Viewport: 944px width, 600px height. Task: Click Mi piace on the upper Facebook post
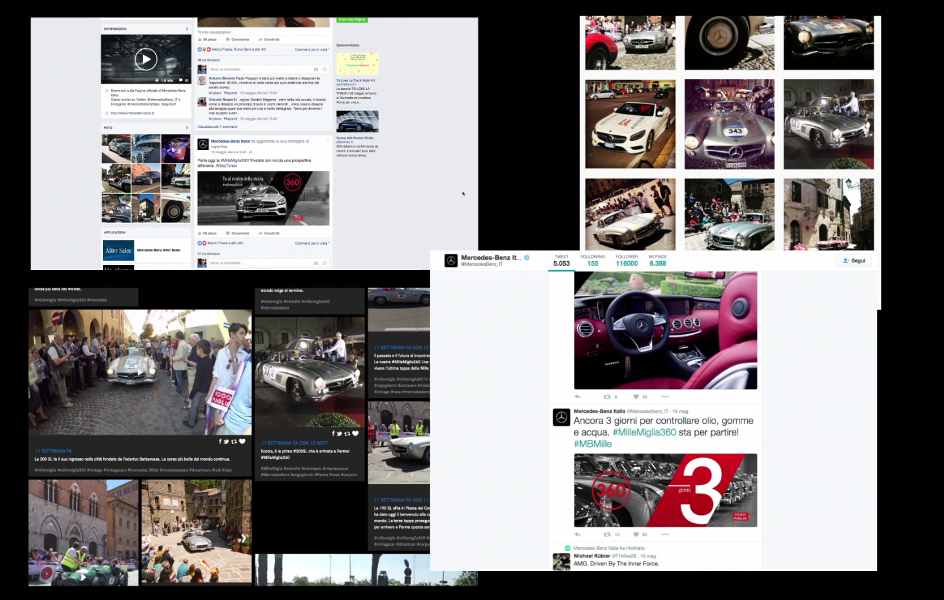(x=208, y=39)
